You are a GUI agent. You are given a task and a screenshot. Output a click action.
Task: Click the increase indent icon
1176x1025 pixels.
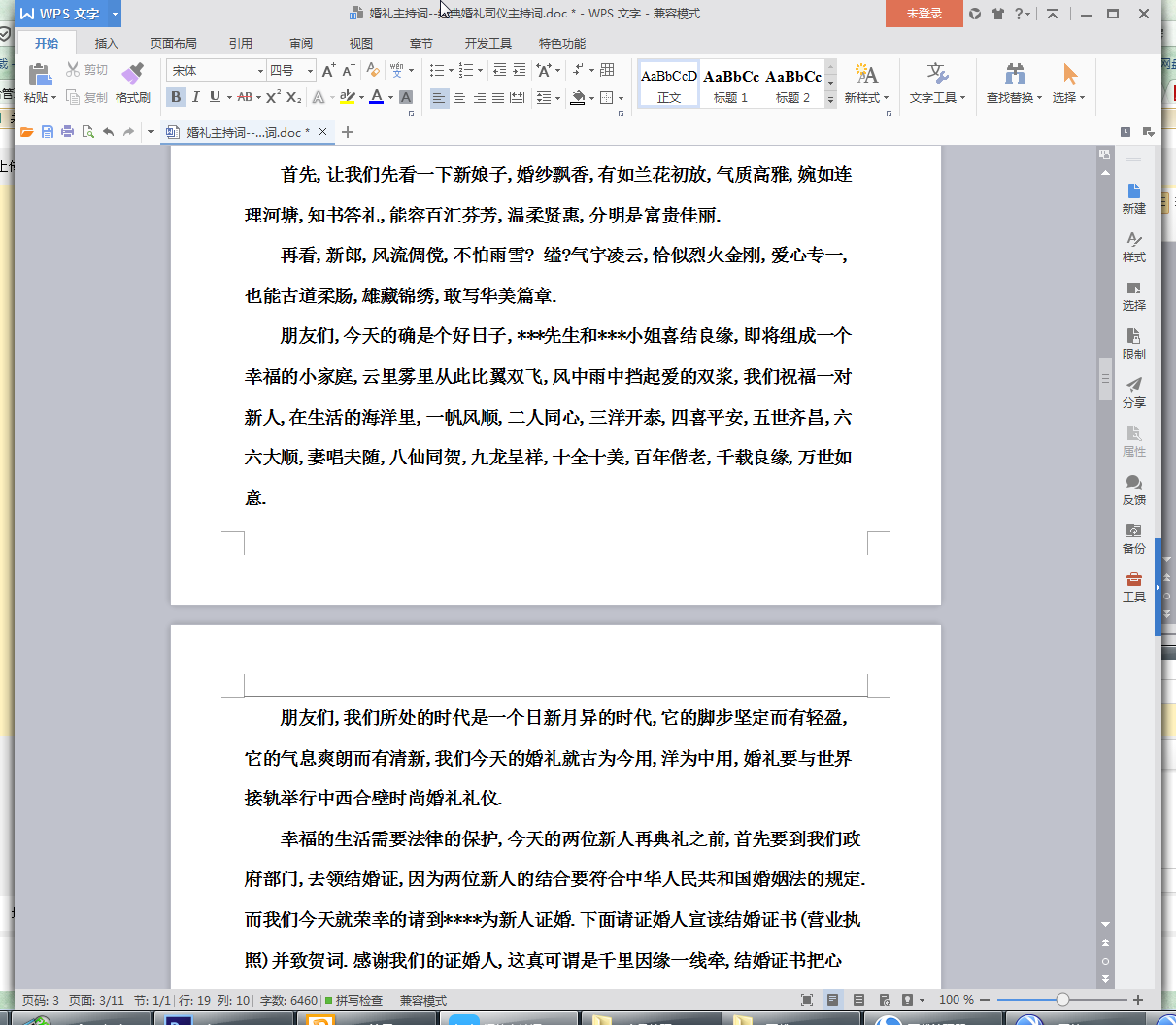point(520,70)
